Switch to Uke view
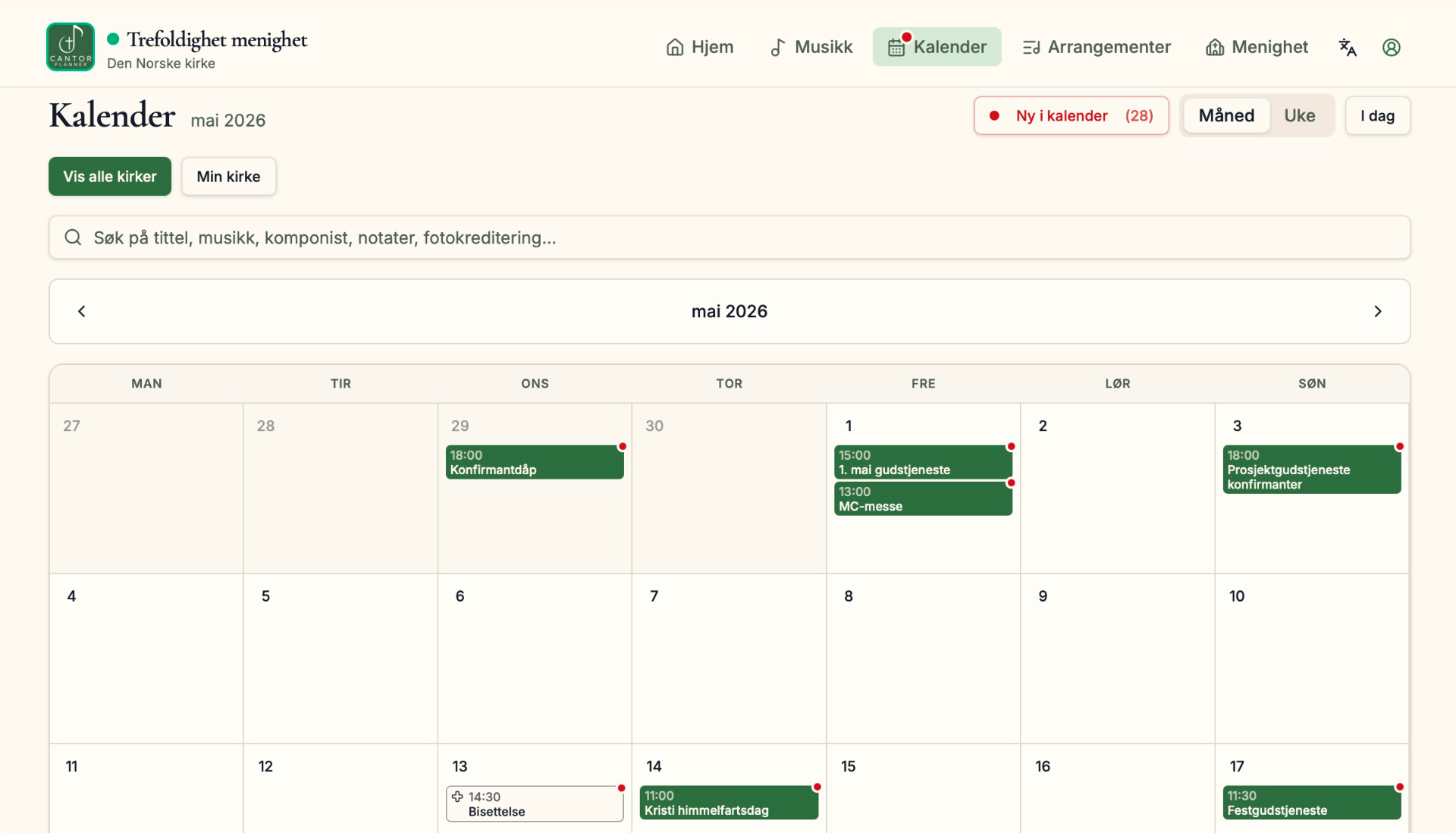Screen dimensions: 1456x833 (1300, 115)
